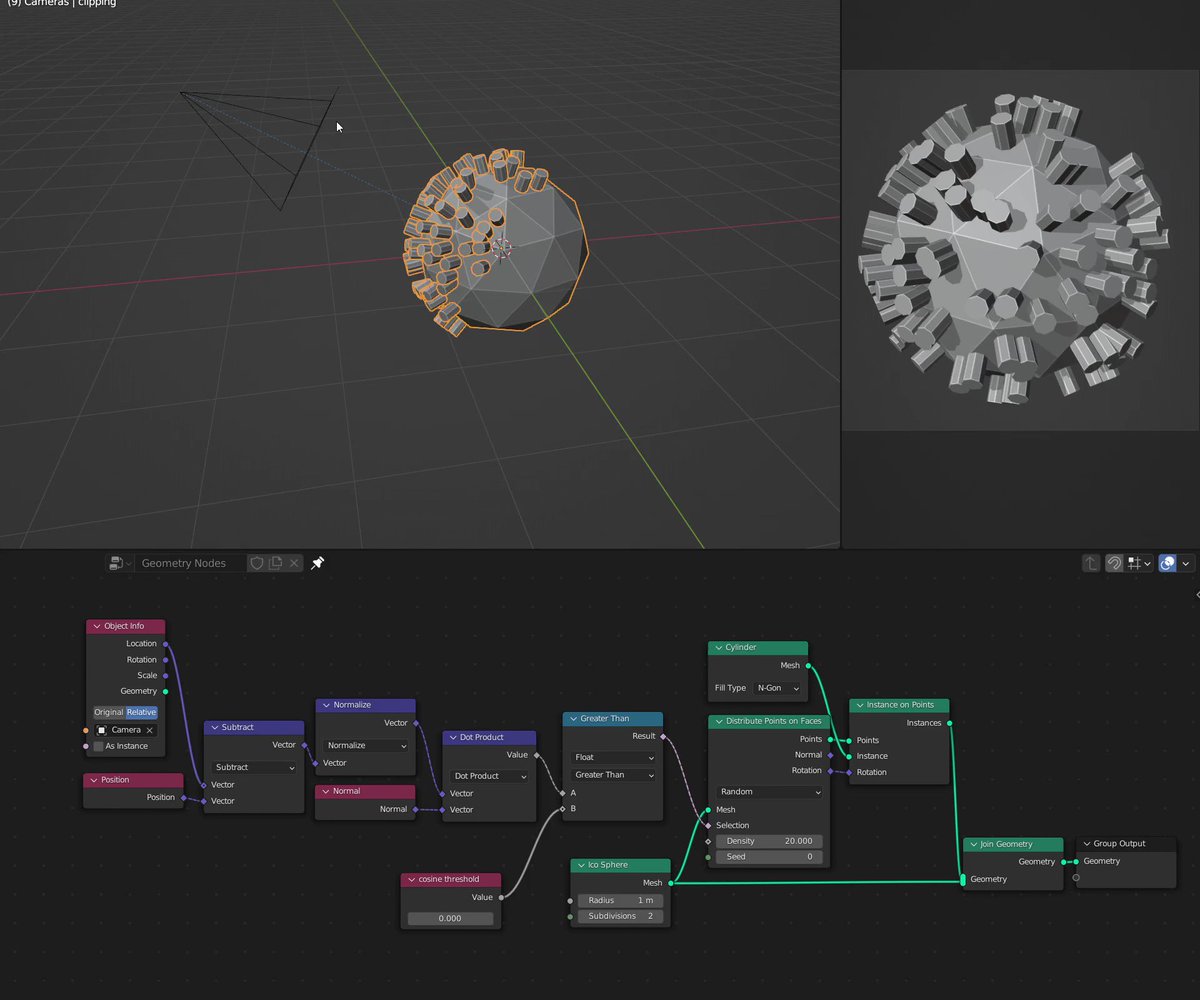This screenshot has width=1200, height=1000.
Task: Click the Camera object icon in Object Info
Action: point(102,730)
